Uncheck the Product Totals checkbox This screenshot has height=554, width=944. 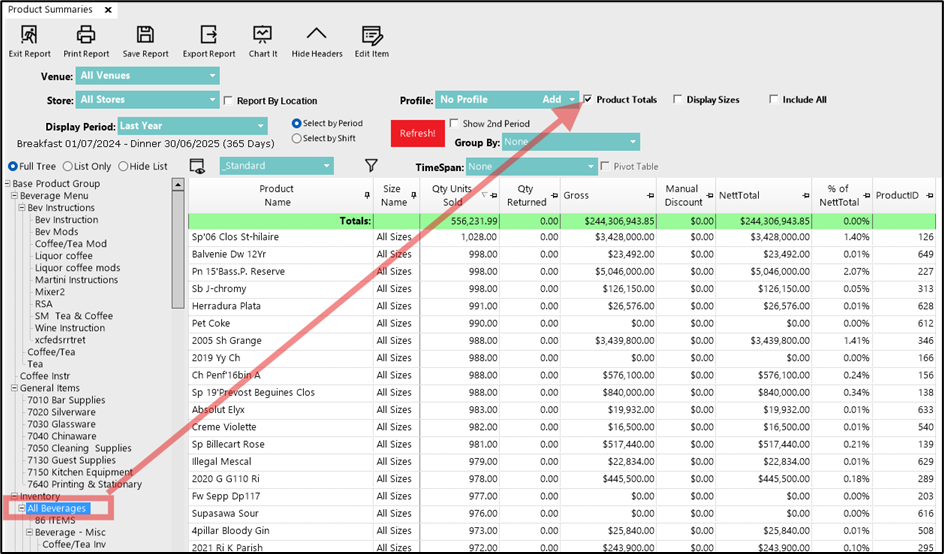pyautogui.click(x=588, y=100)
